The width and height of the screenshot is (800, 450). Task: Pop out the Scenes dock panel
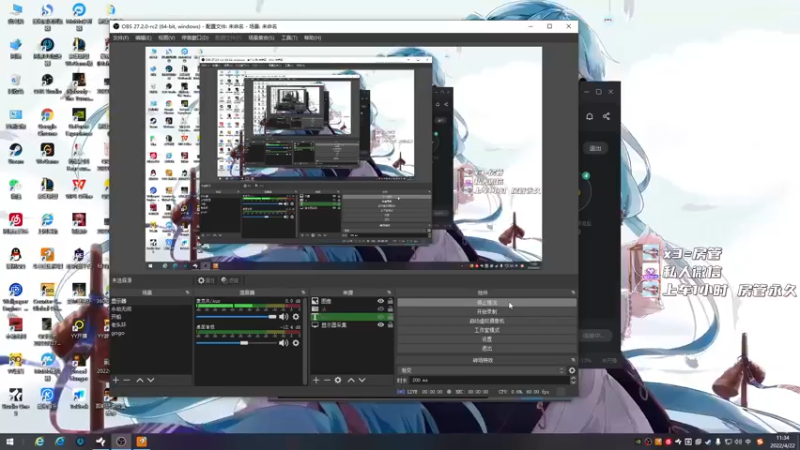coord(187,292)
